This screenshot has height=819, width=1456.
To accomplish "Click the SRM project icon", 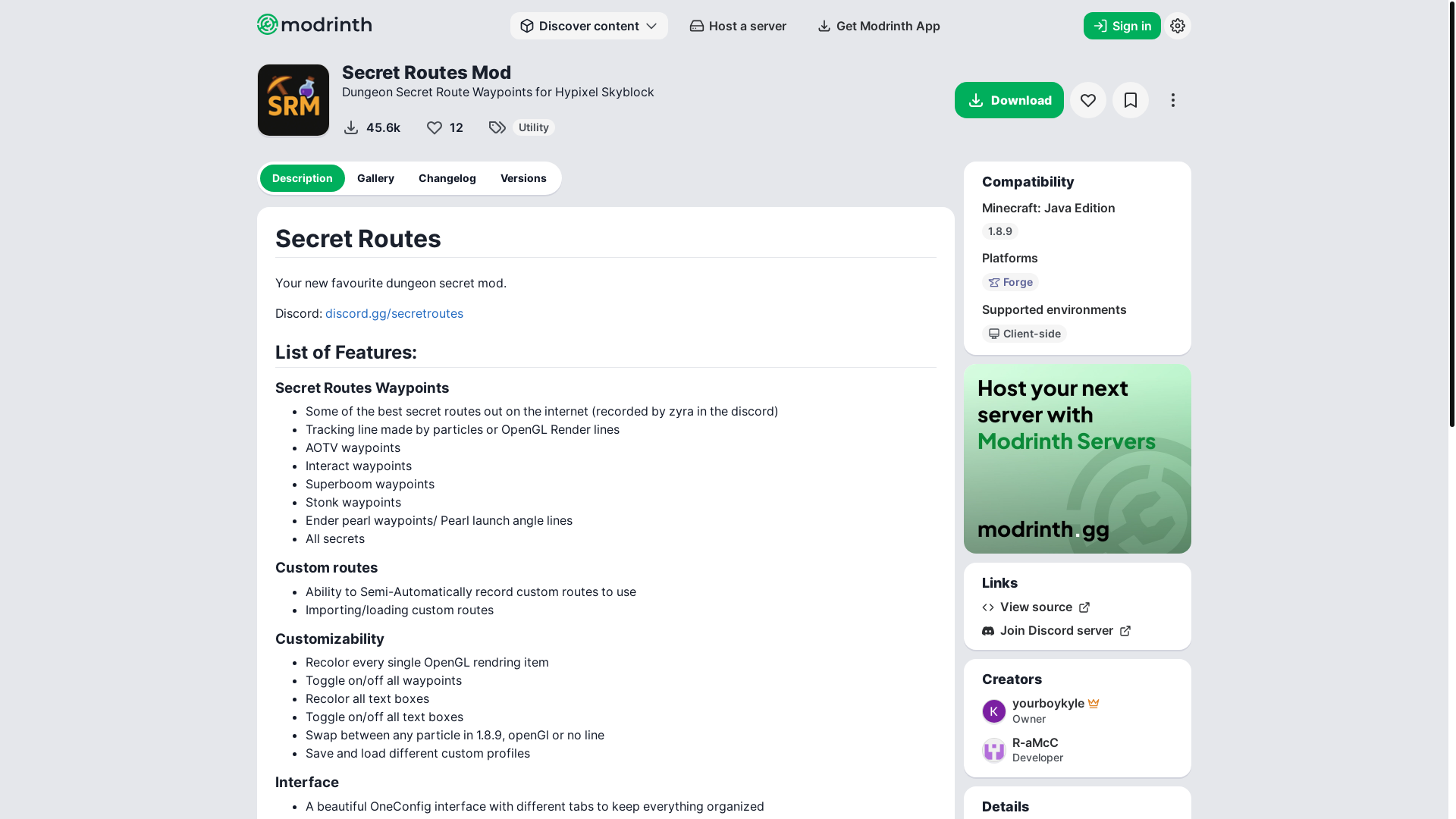I will click(293, 100).
